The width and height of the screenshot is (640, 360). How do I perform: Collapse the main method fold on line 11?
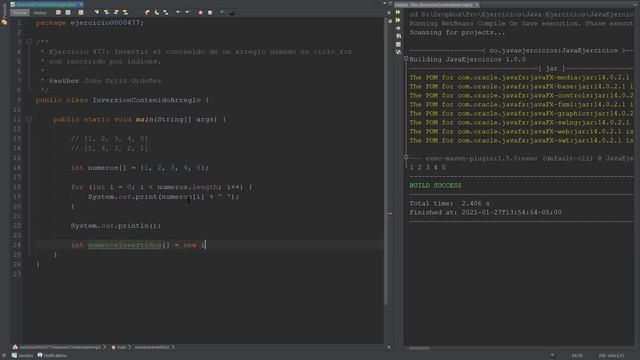click(29, 119)
